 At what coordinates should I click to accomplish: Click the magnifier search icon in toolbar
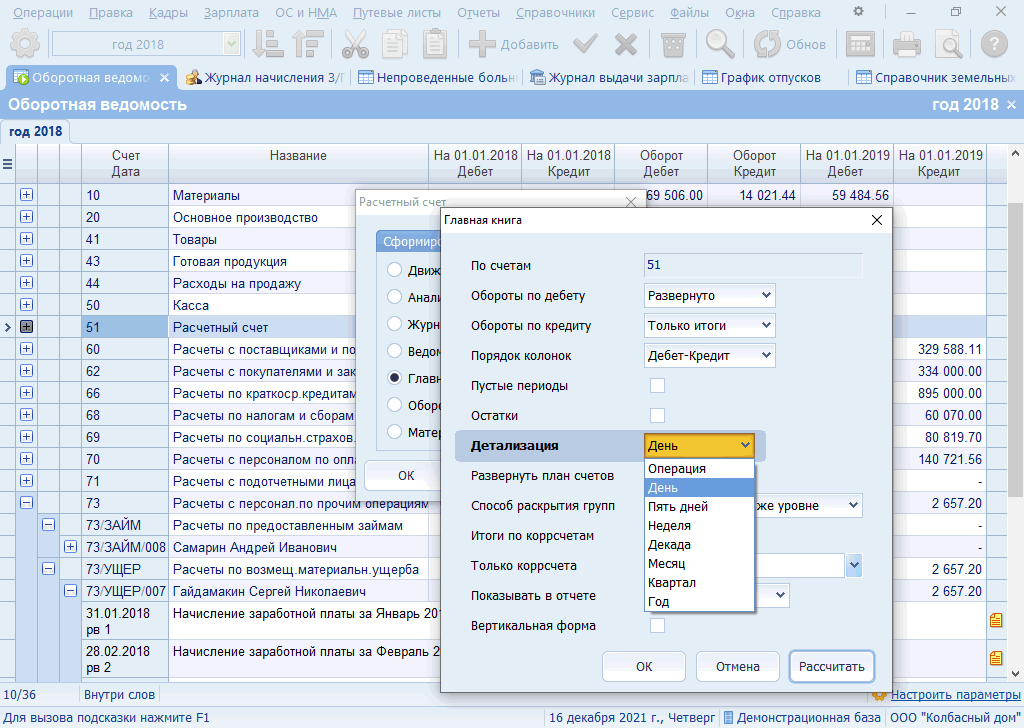coord(720,44)
